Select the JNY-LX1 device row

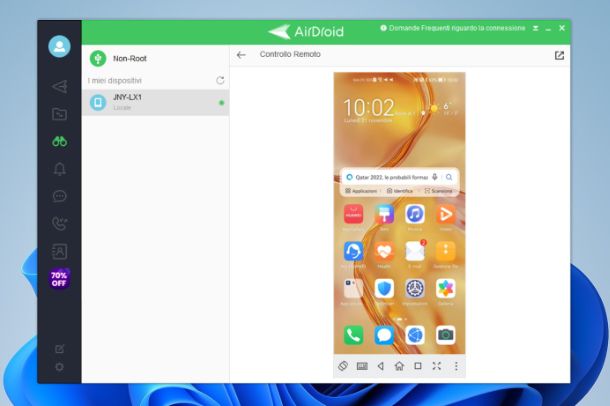(x=155, y=102)
